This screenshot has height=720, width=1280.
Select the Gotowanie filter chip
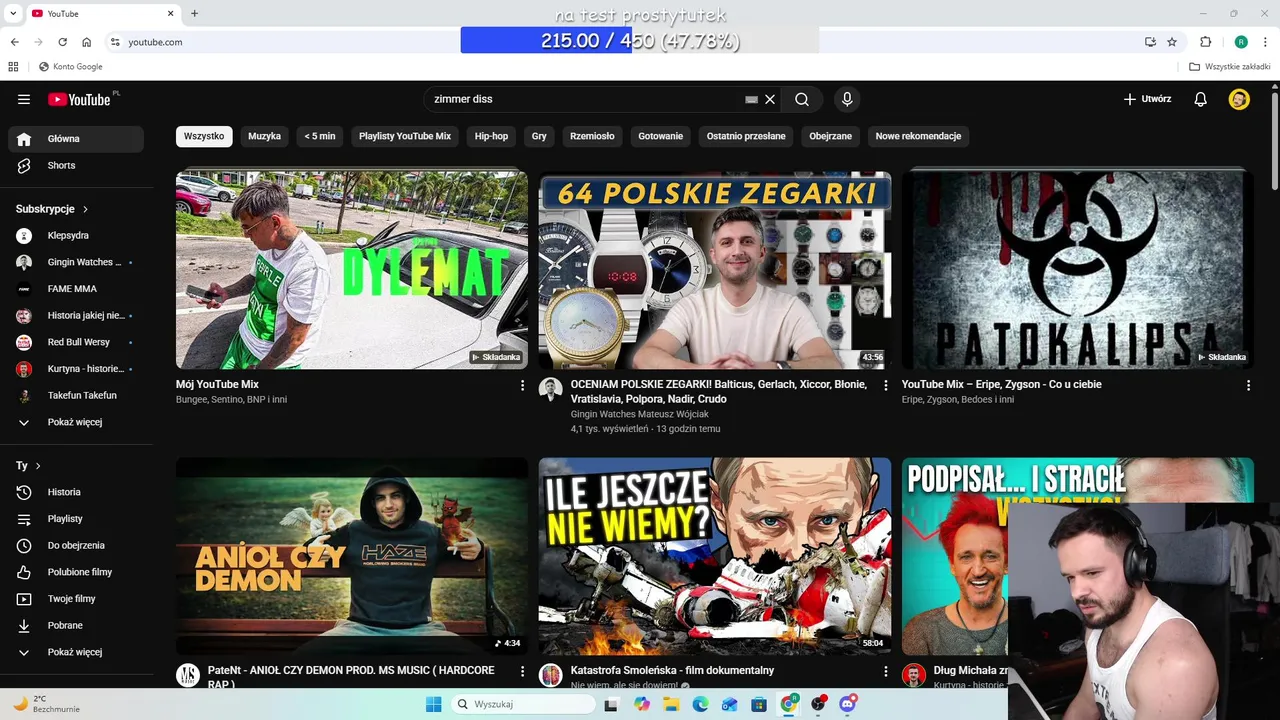tap(660, 136)
